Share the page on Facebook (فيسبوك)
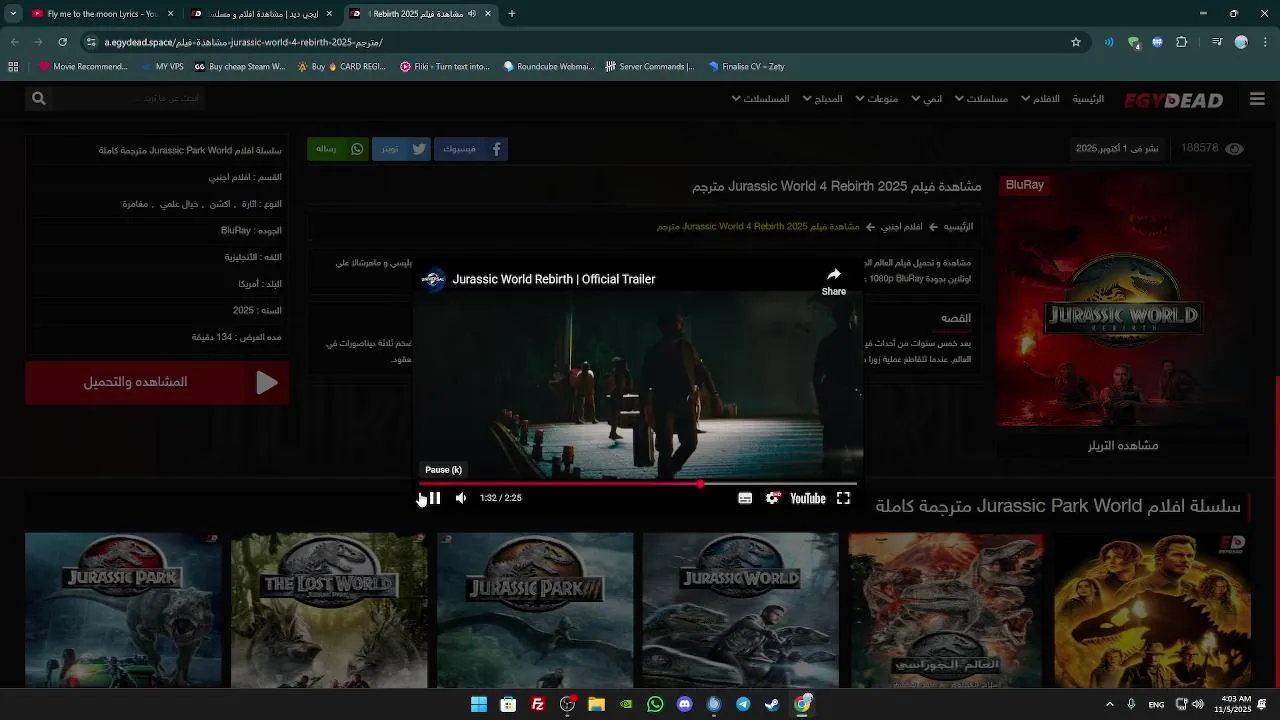Screen dimensions: 1280x720 click(471, 149)
